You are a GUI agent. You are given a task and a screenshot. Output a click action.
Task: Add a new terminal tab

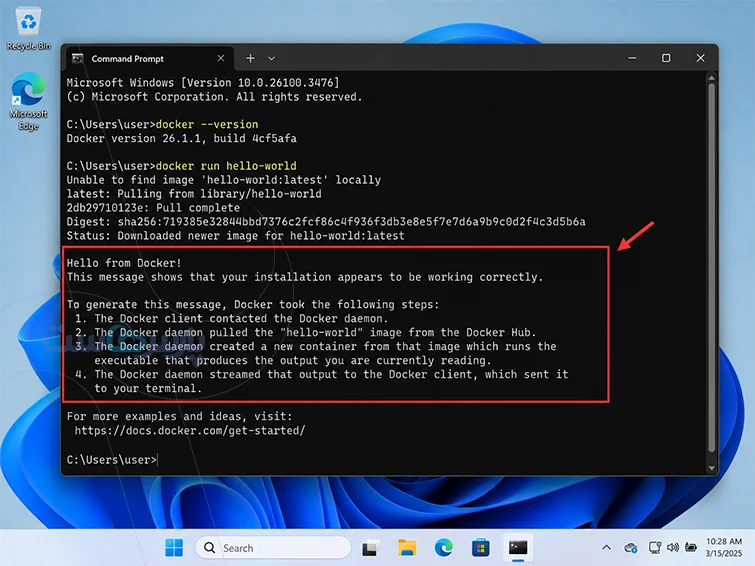250,58
